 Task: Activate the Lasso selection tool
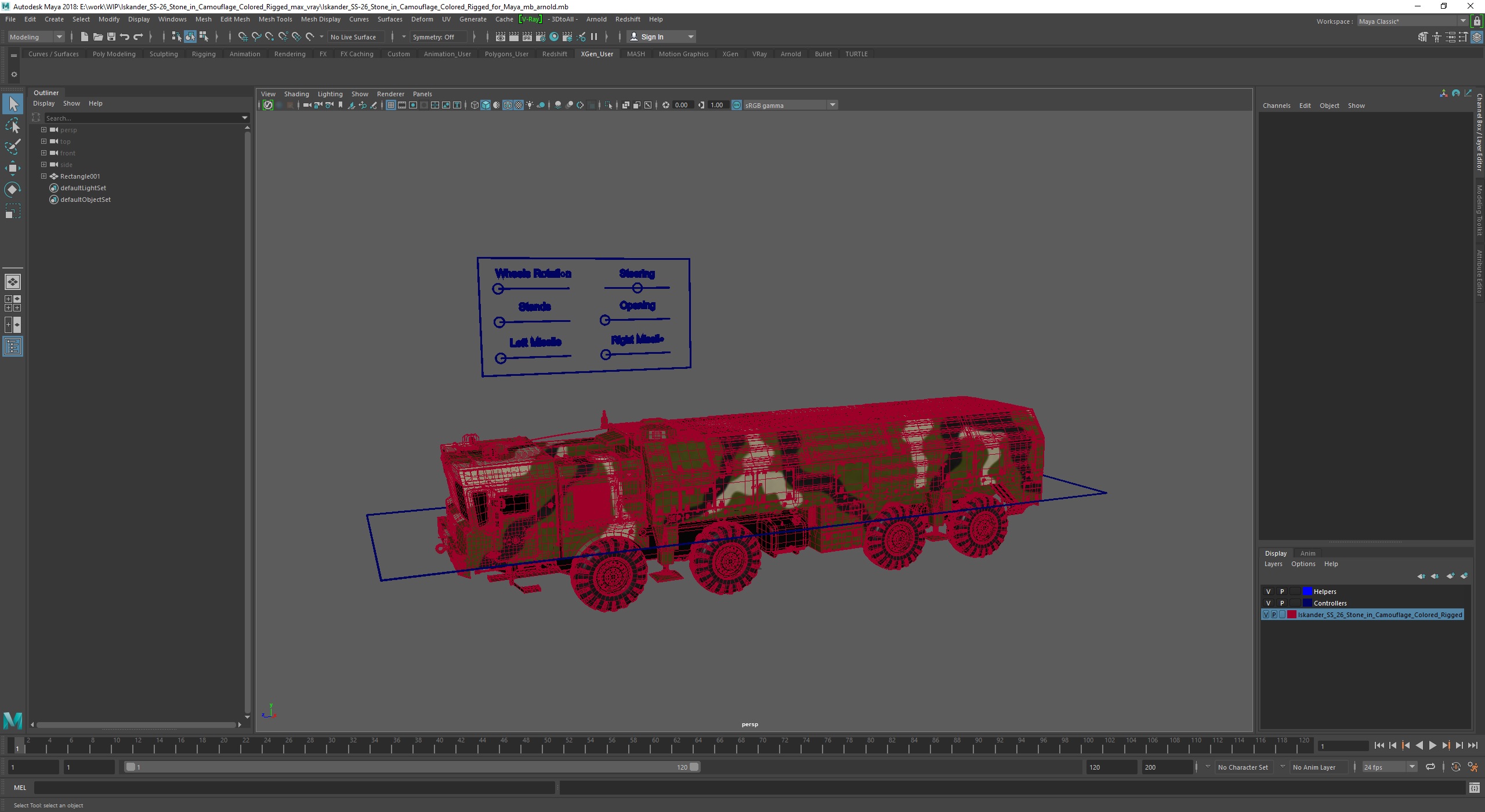[13, 125]
